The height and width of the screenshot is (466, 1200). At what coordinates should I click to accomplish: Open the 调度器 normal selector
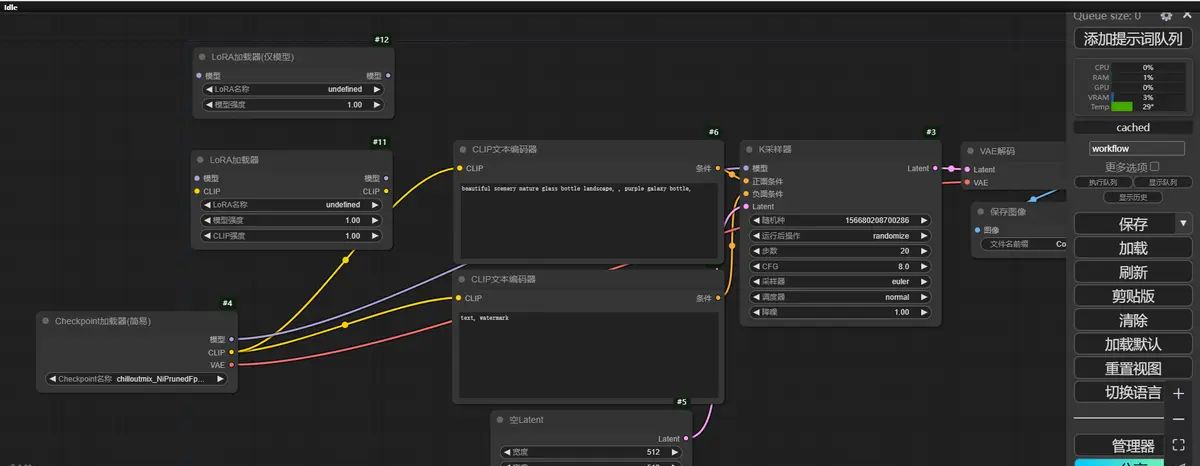pyautogui.click(x=840, y=297)
